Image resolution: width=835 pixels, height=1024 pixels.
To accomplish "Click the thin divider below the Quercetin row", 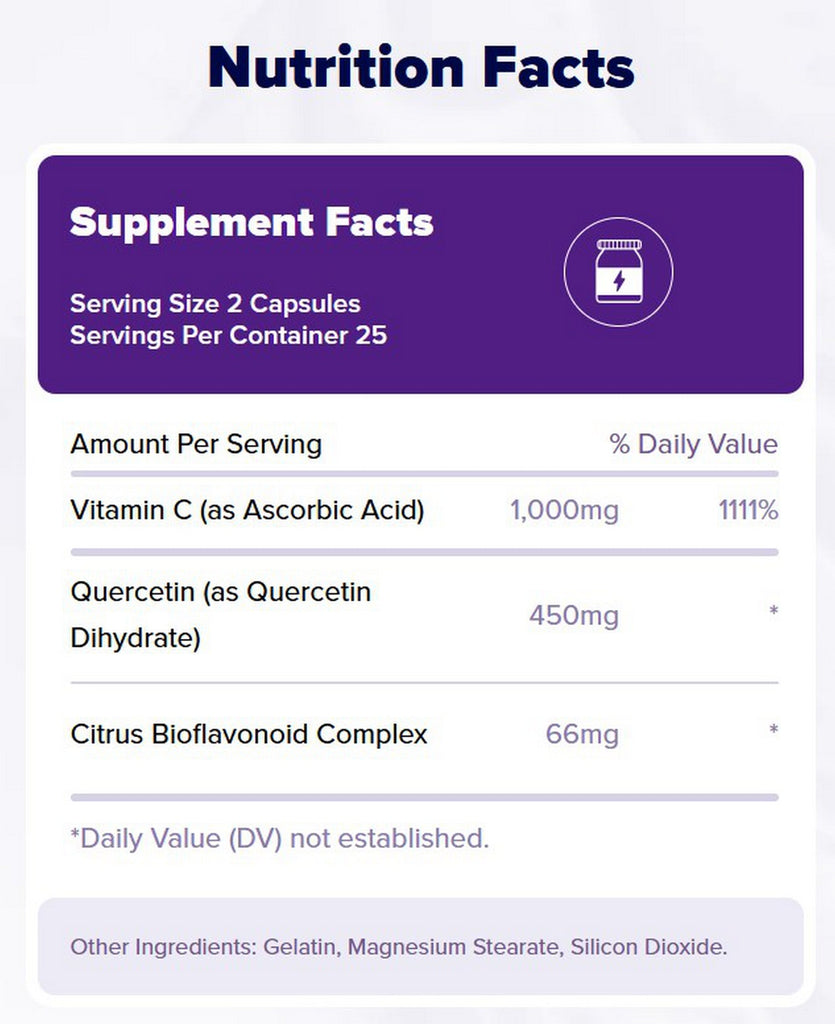I will coord(424,683).
